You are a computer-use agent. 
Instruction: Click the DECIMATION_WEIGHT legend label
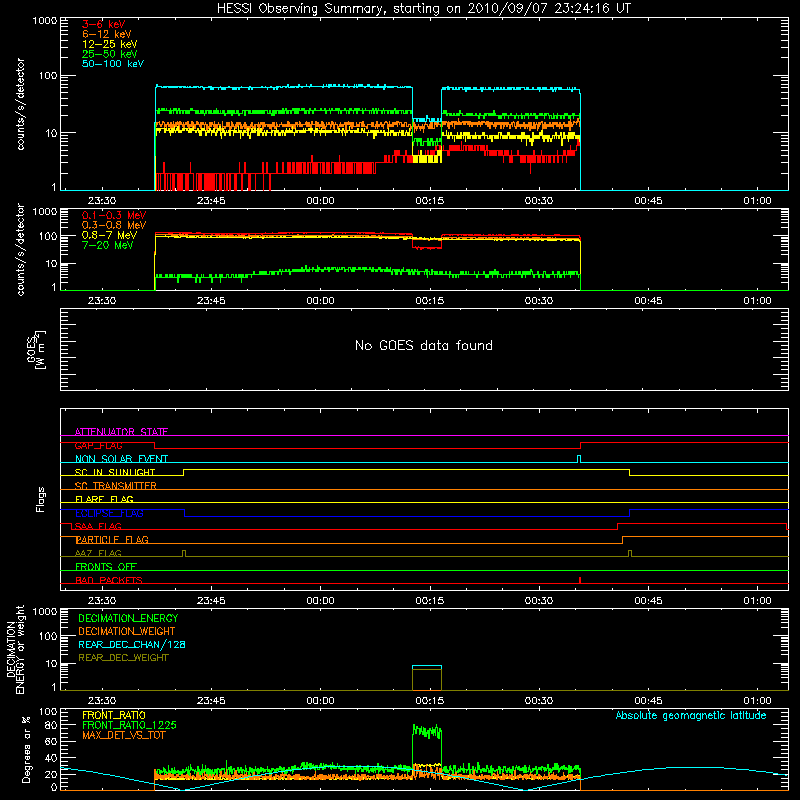127,631
